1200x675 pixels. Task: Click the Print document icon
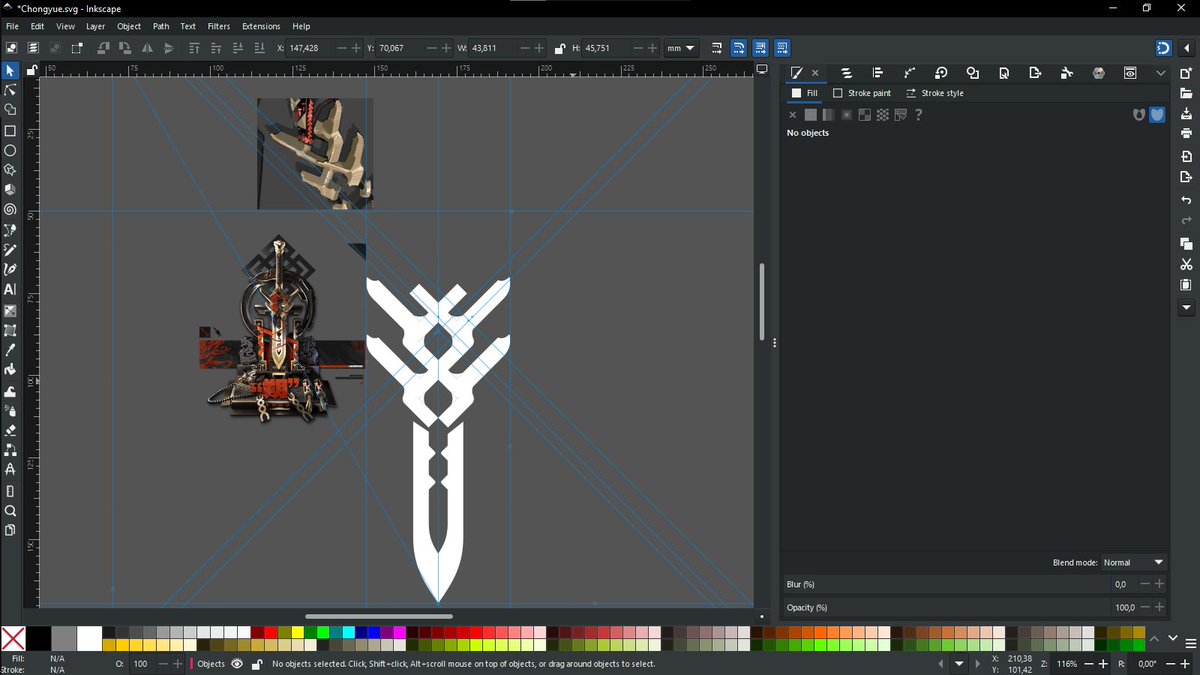coord(1186,133)
